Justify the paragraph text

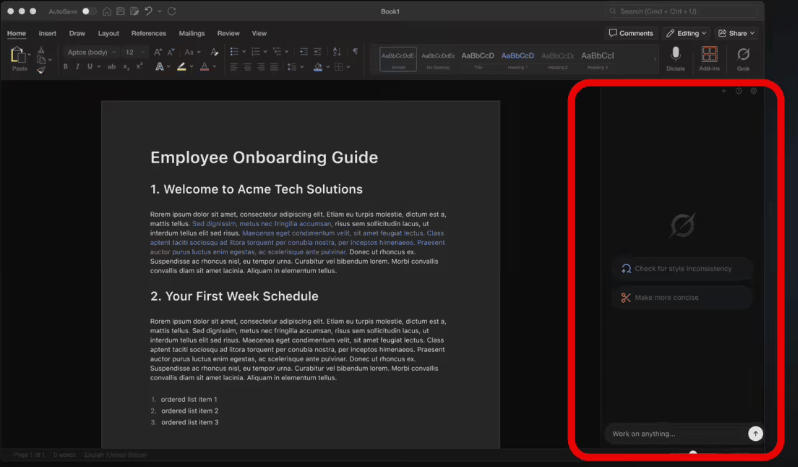(x=274, y=67)
